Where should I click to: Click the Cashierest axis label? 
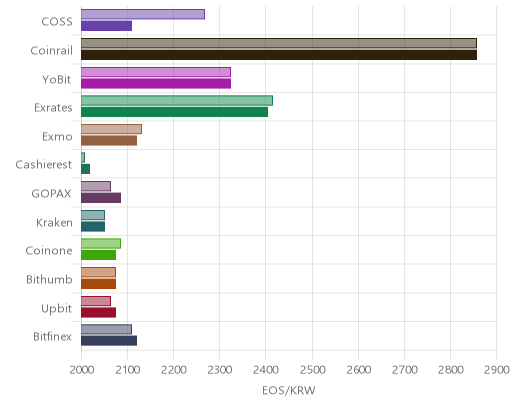pos(44,164)
